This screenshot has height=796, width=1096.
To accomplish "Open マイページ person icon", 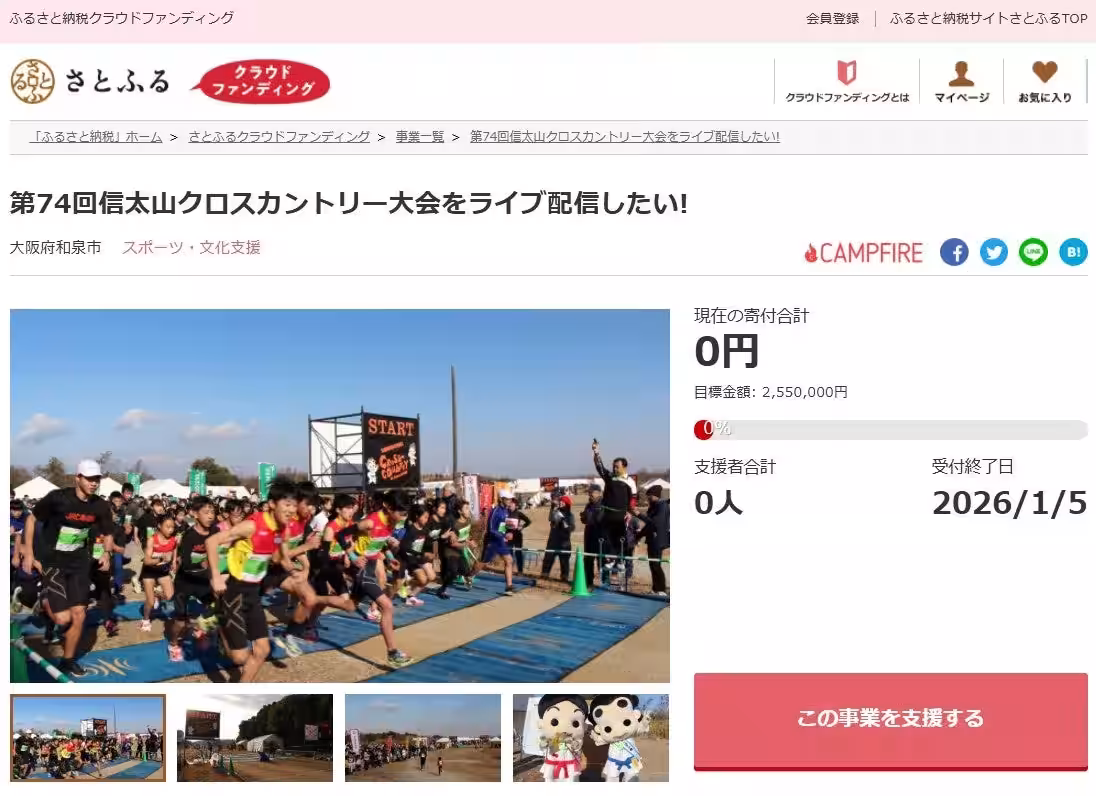I will (962, 73).
